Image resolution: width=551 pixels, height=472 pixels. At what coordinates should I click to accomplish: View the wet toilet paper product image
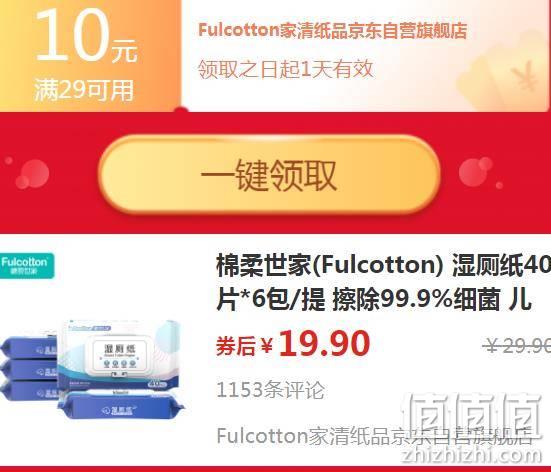coord(92,369)
